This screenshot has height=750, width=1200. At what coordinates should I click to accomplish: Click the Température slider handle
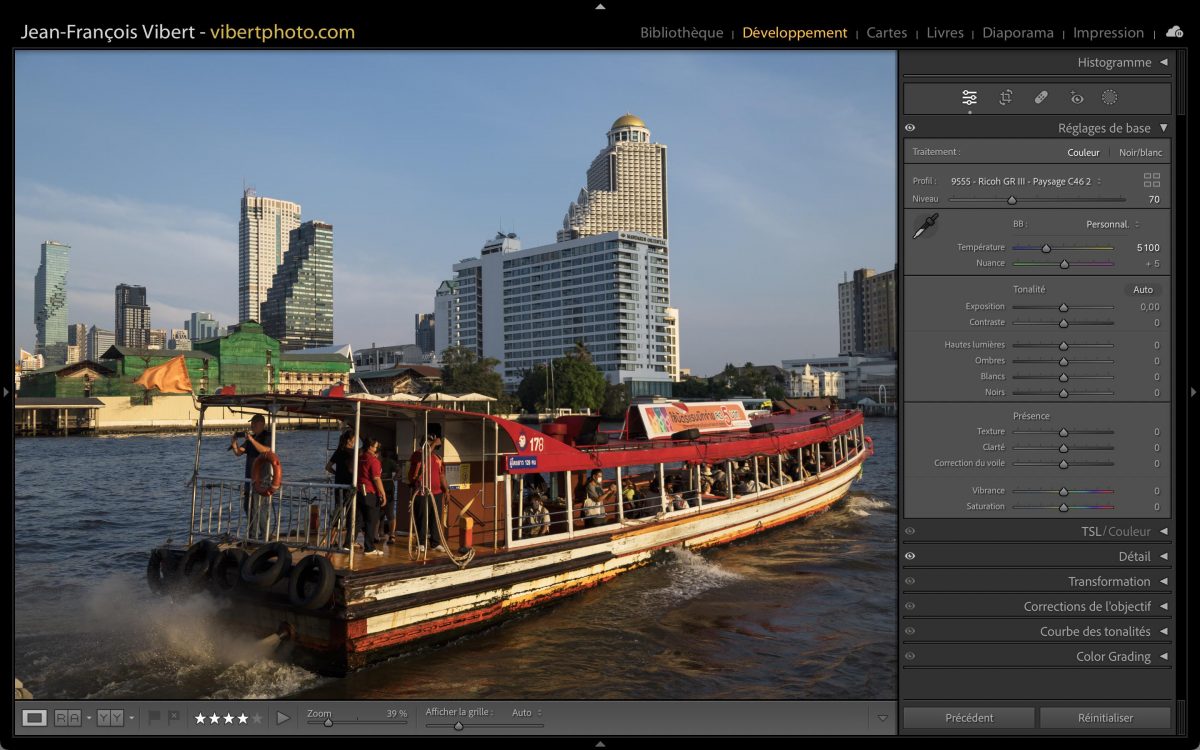tap(1046, 248)
